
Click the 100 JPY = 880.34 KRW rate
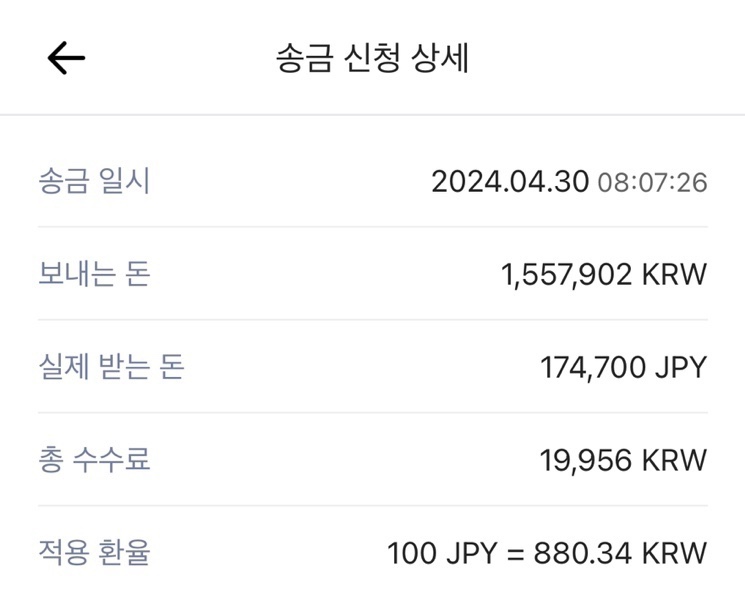point(547,553)
